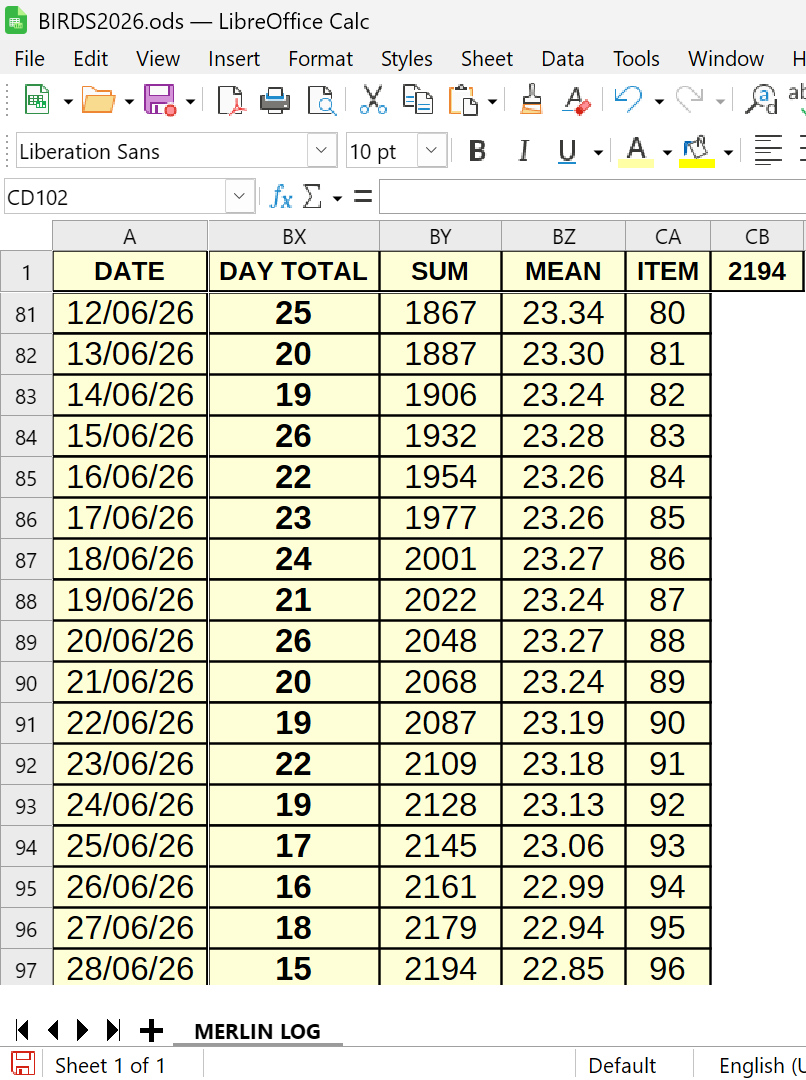Open the Insert menu
The width and height of the screenshot is (806, 1080).
tap(234, 59)
